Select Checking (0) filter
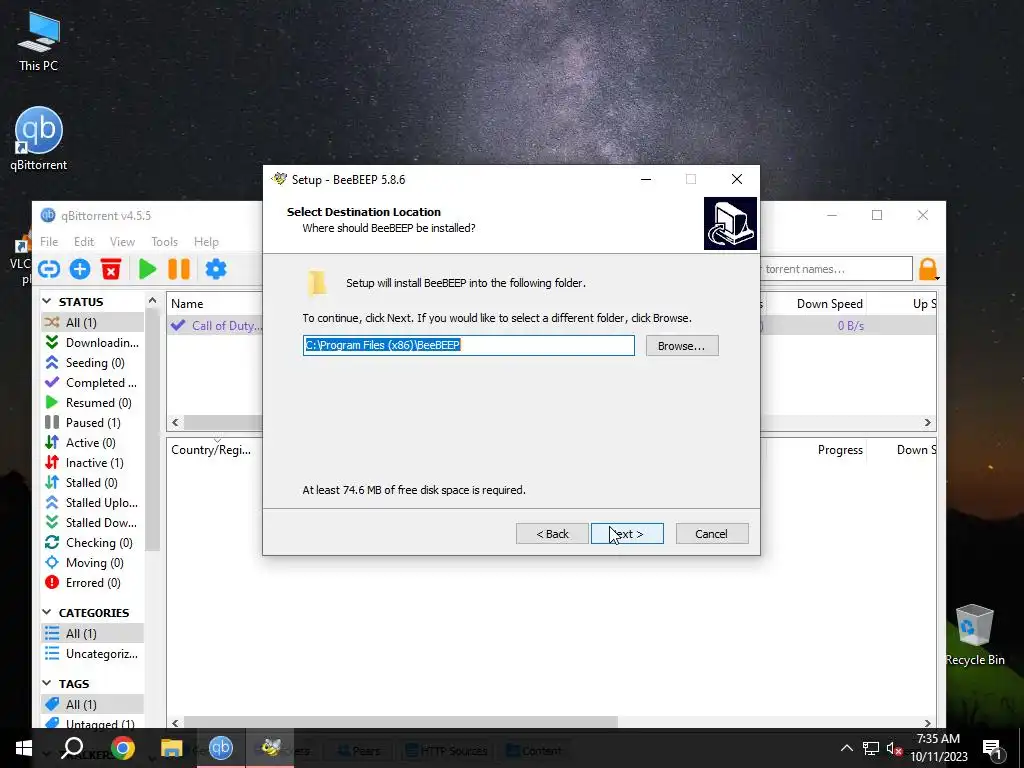1024x768 pixels. click(92, 543)
